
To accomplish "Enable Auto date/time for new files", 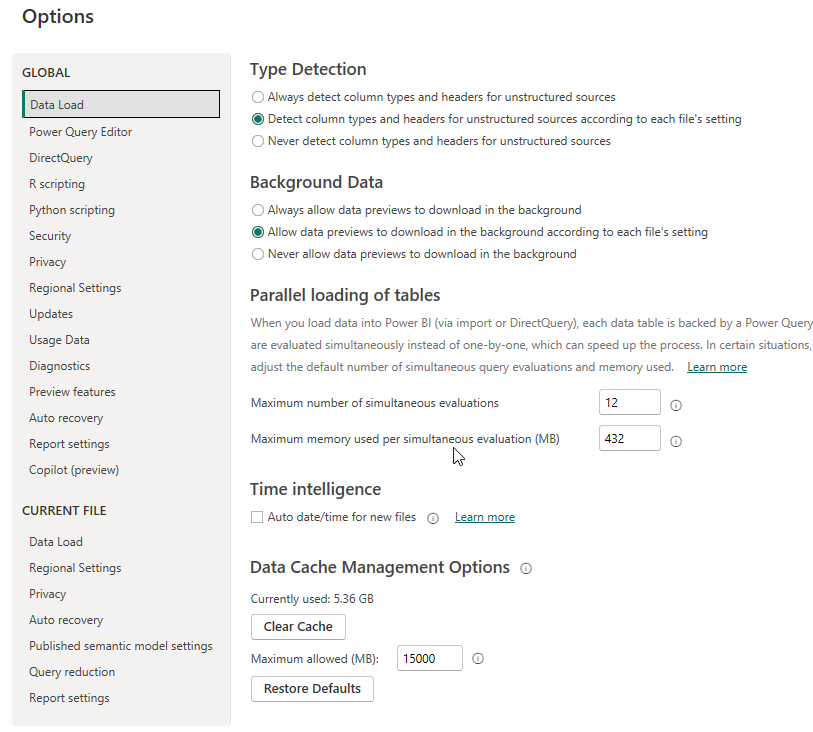I will coord(257,517).
